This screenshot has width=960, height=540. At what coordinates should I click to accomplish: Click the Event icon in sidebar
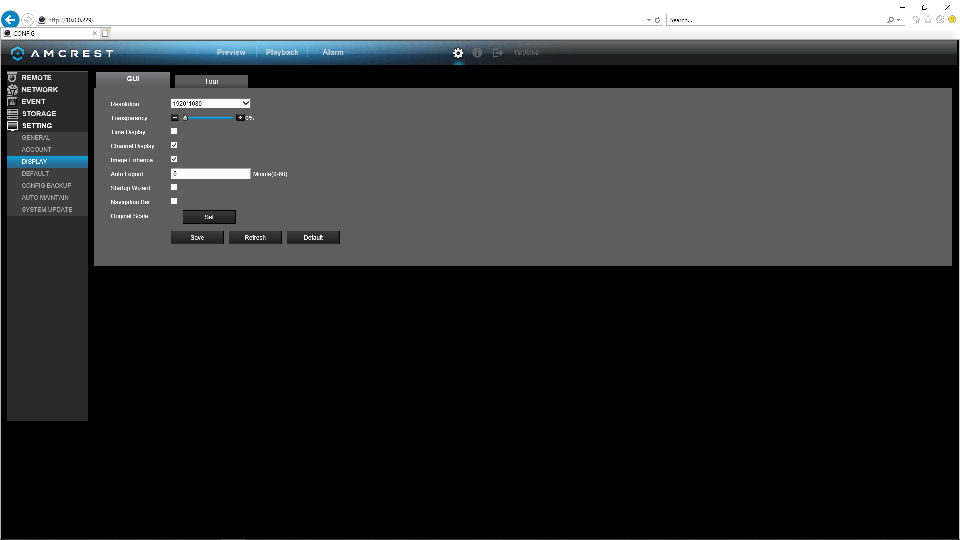[x=12, y=102]
